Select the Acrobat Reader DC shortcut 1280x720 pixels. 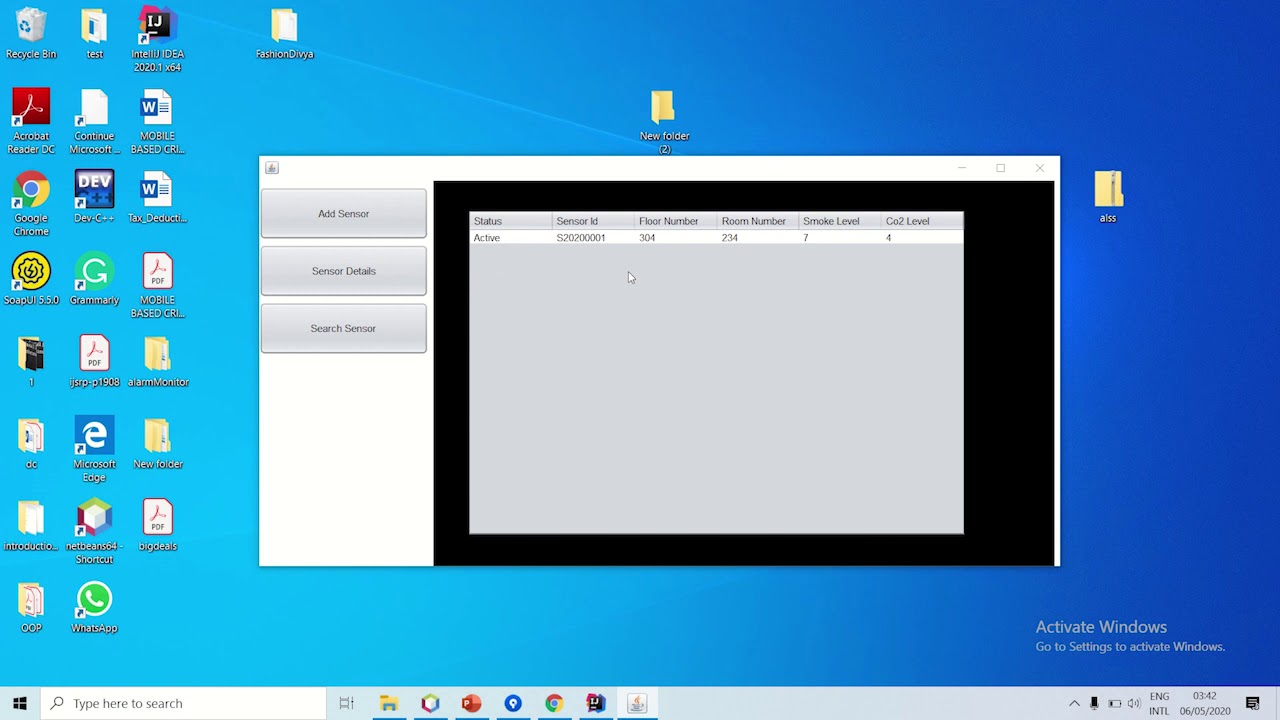[x=31, y=122]
